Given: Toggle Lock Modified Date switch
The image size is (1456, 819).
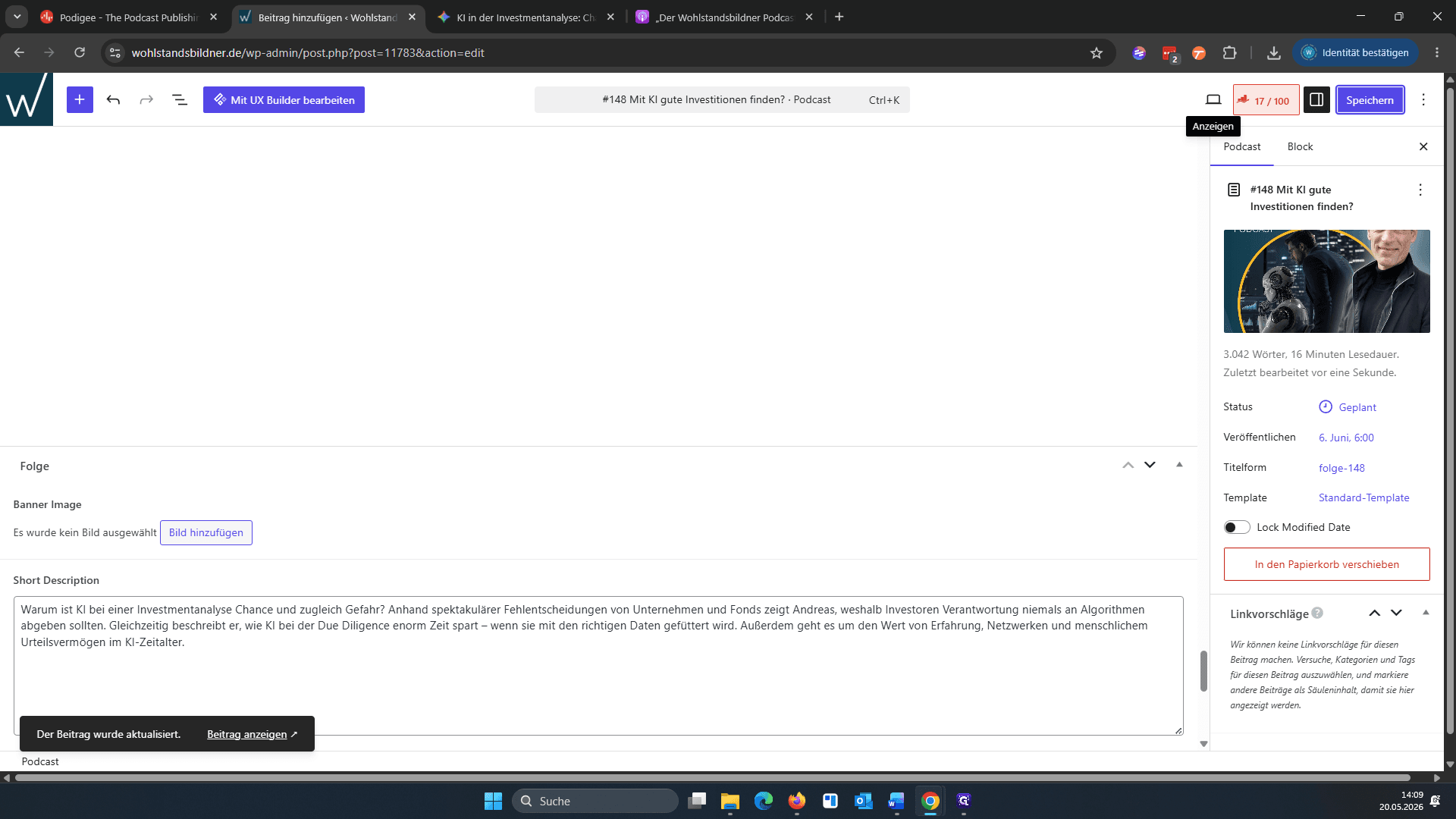Looking at the screenshot, I should (1237, 527).
